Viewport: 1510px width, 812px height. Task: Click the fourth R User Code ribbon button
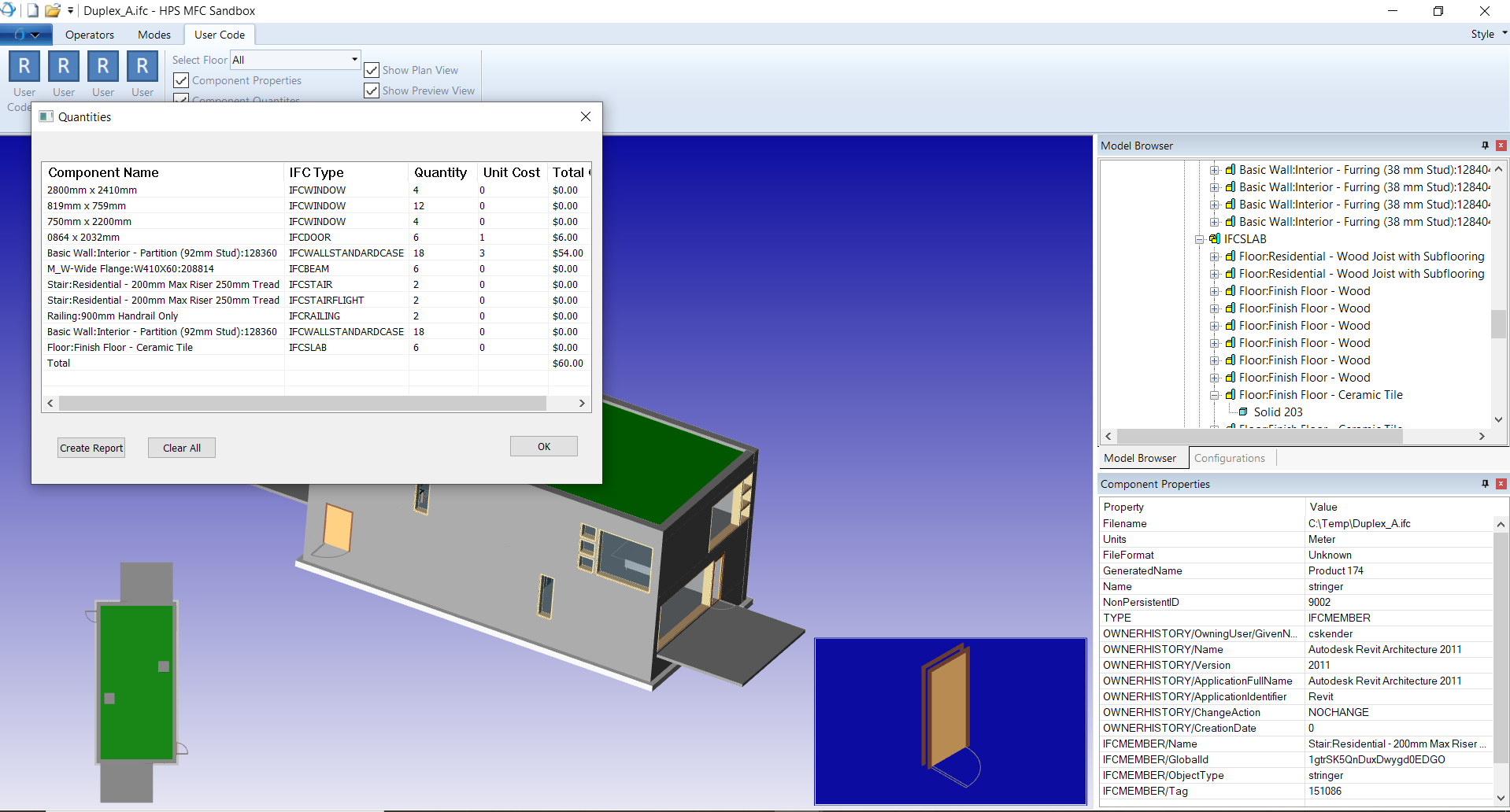click(142, 66)
